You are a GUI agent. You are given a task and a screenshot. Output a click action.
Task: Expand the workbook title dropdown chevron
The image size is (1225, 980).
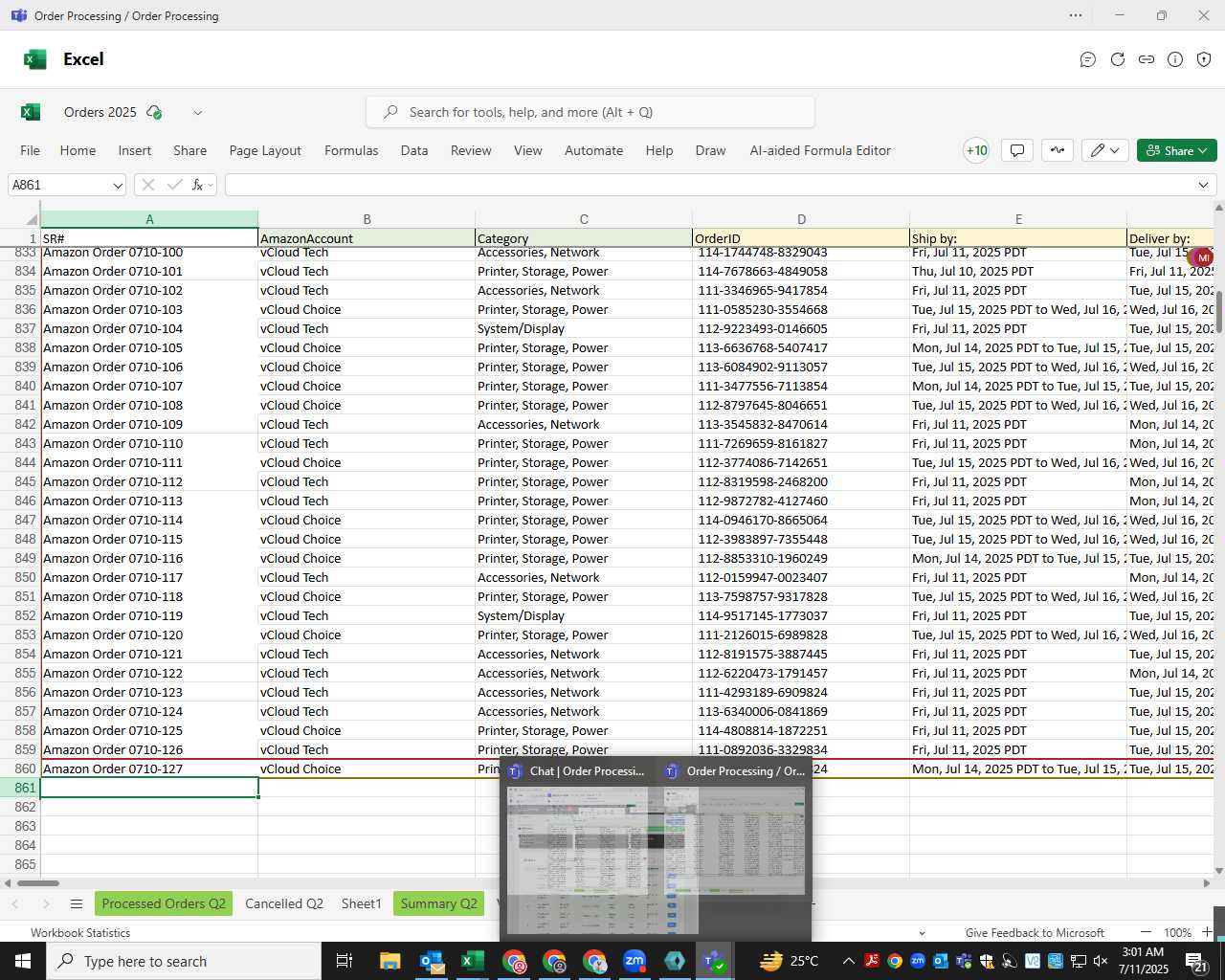pos(198,113)
